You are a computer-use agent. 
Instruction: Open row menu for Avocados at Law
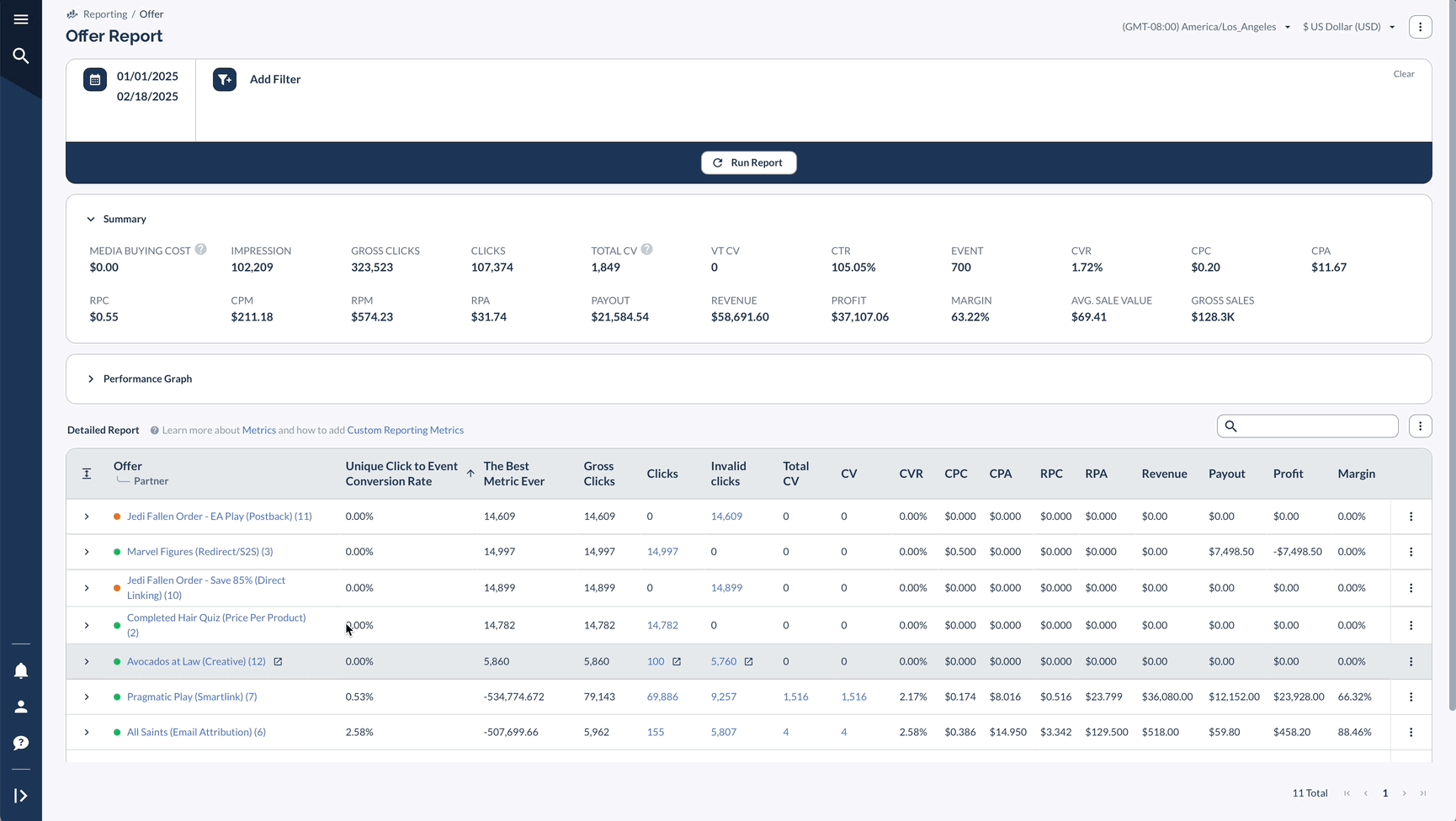click(1411, 662)
